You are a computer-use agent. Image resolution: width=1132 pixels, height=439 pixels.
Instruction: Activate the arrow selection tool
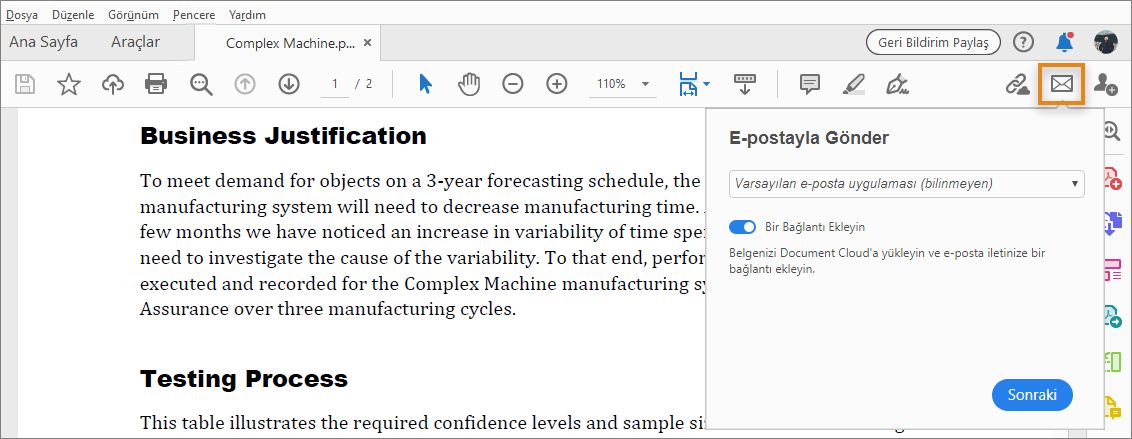click(x=425, y=84)
